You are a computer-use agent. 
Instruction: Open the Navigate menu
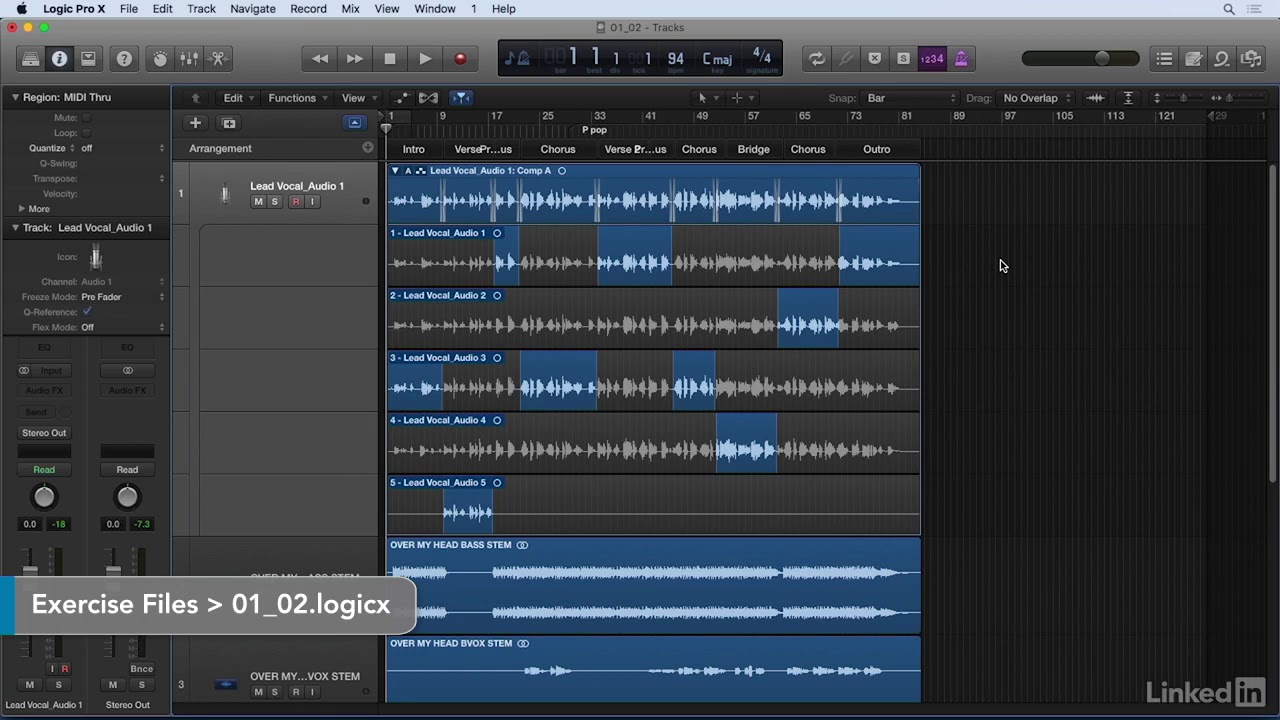pyautogui.click(x=253, y=9)
